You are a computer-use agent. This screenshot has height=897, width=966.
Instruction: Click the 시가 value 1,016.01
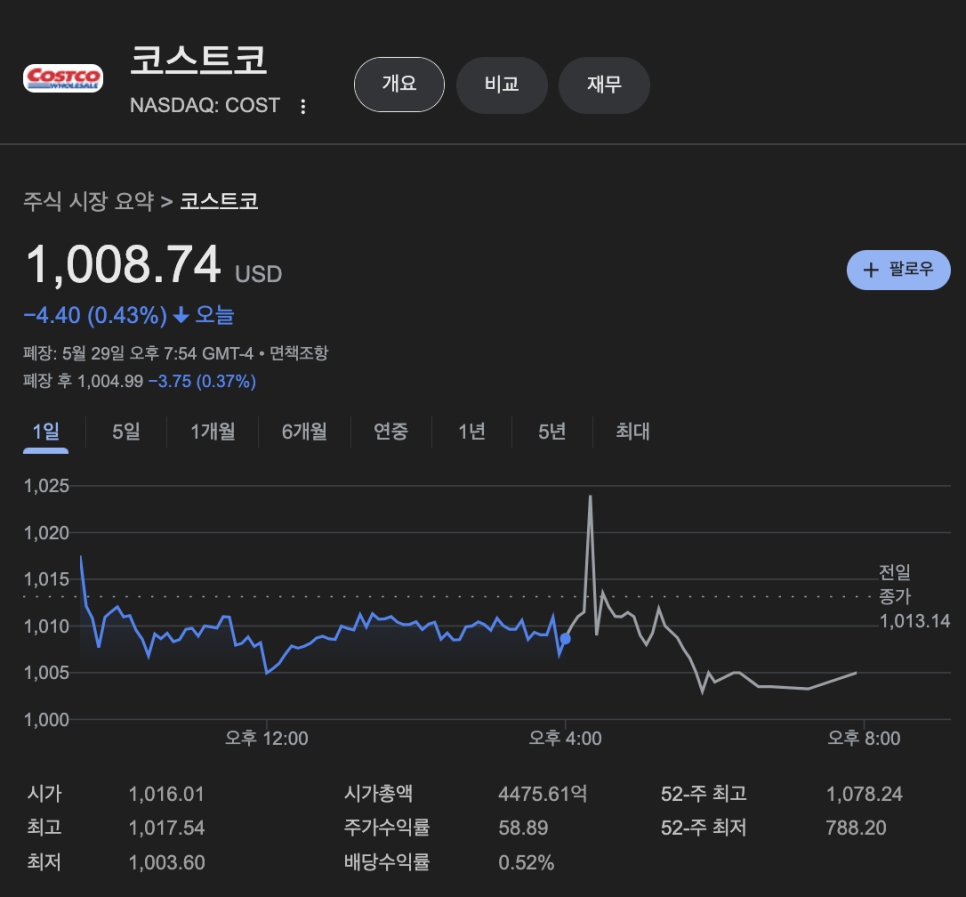click(x=166, y=794)
